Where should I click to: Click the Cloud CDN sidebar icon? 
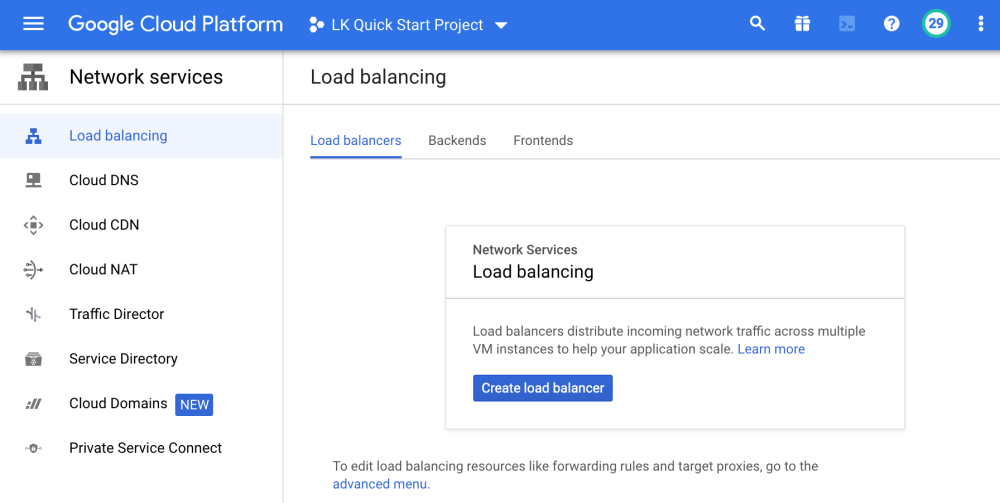click(33, 225)
